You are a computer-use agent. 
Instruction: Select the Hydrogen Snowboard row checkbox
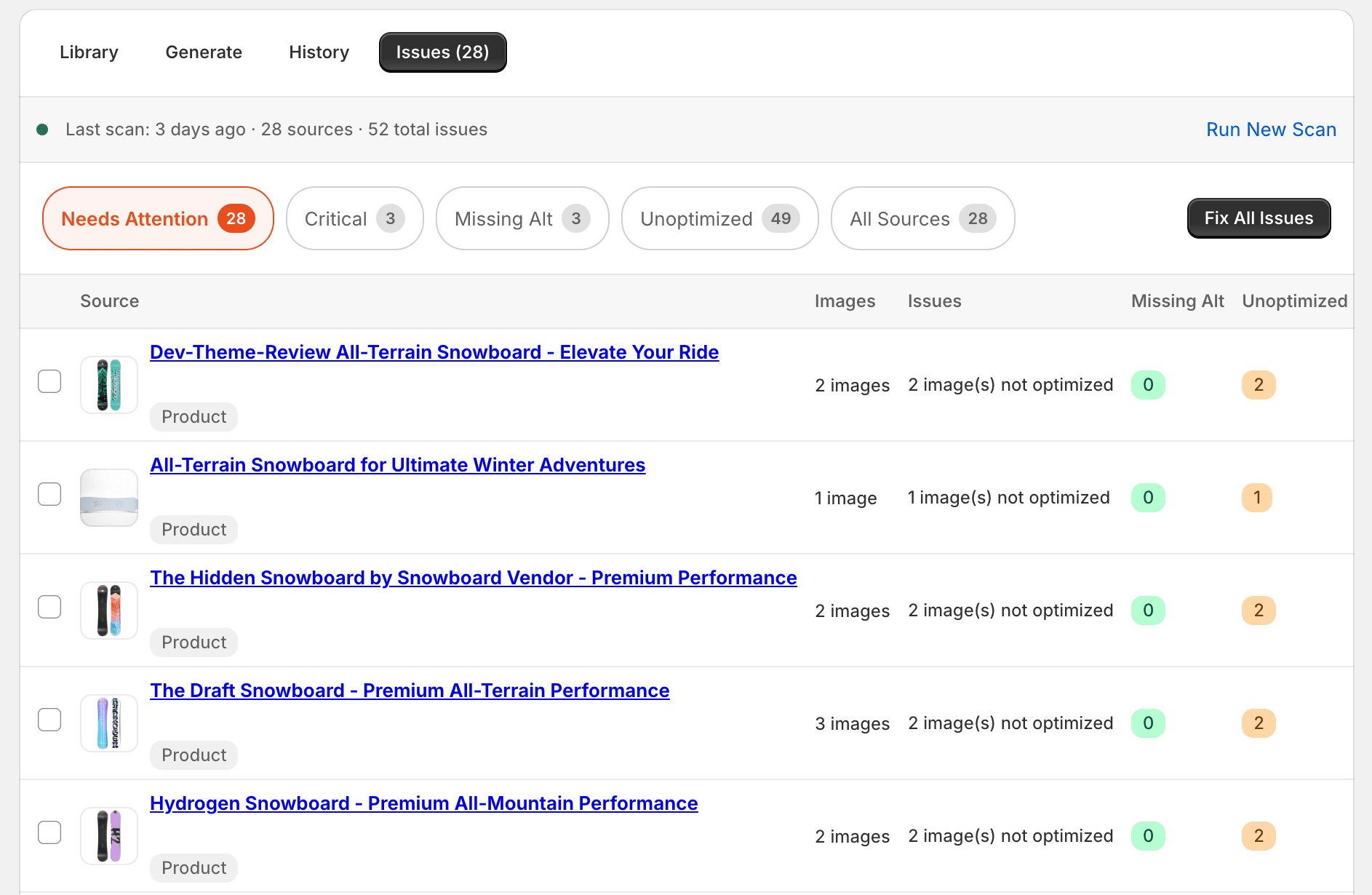49,832
